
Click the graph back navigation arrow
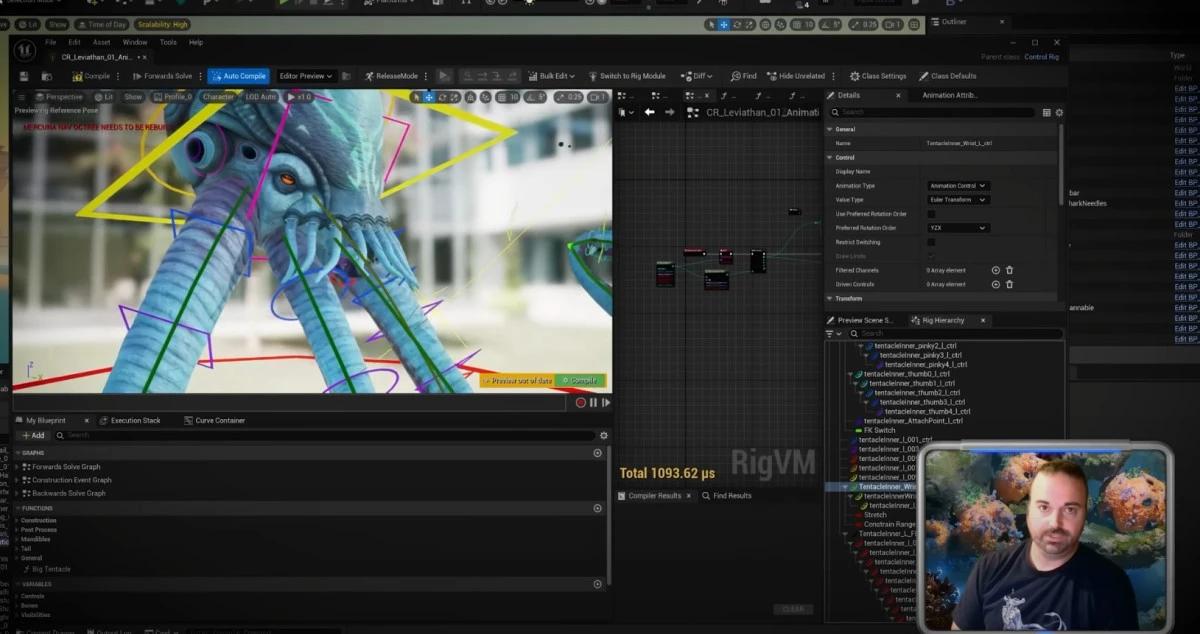(x=649, y=112)
